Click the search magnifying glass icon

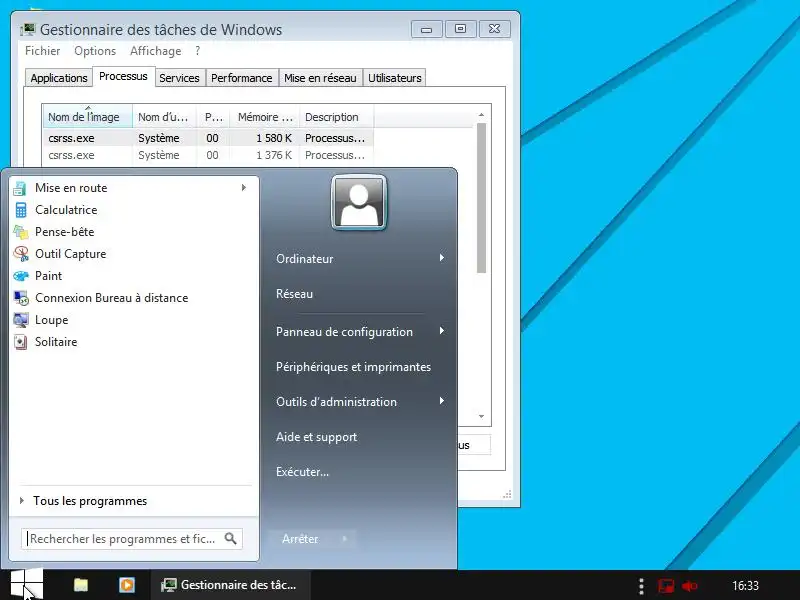click(231, 538)
